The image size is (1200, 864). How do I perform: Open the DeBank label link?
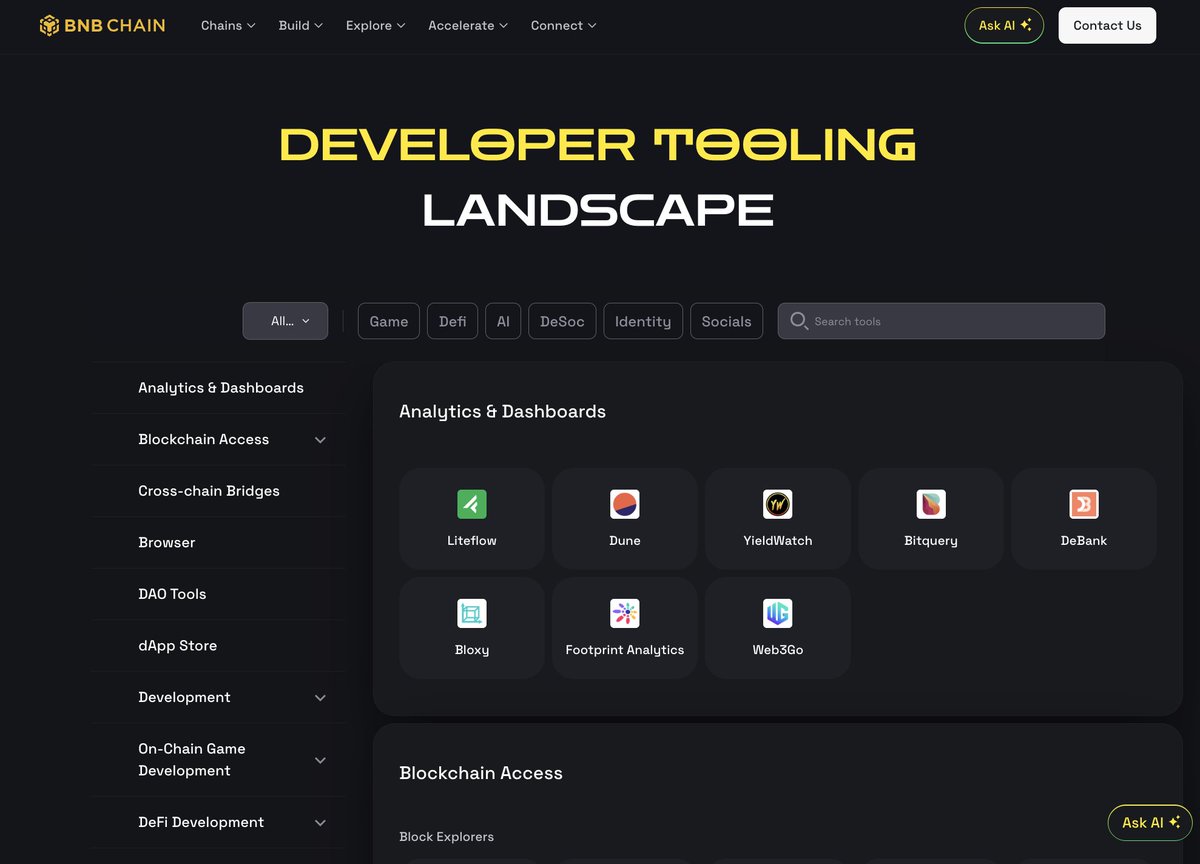coord(1084,541)
